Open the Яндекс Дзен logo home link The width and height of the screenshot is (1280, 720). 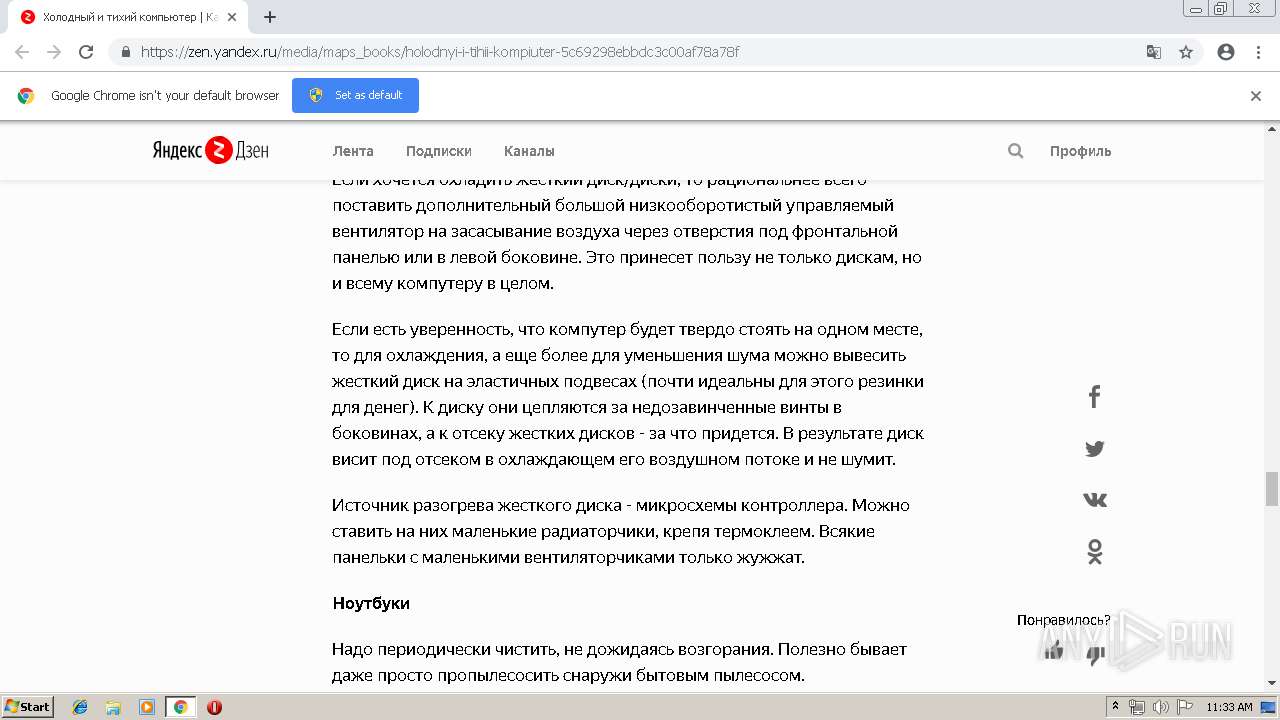tap(210, 151)
